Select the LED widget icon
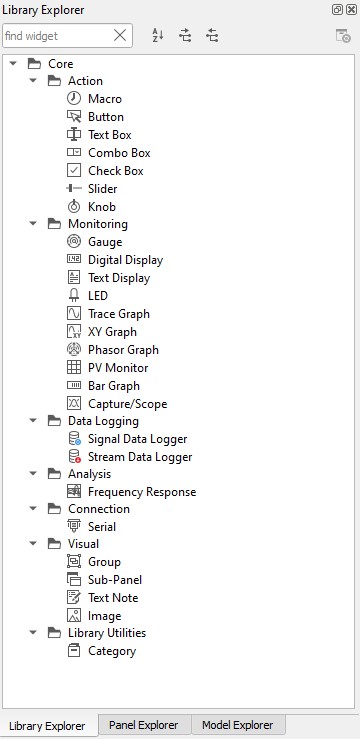 point(74,296)
